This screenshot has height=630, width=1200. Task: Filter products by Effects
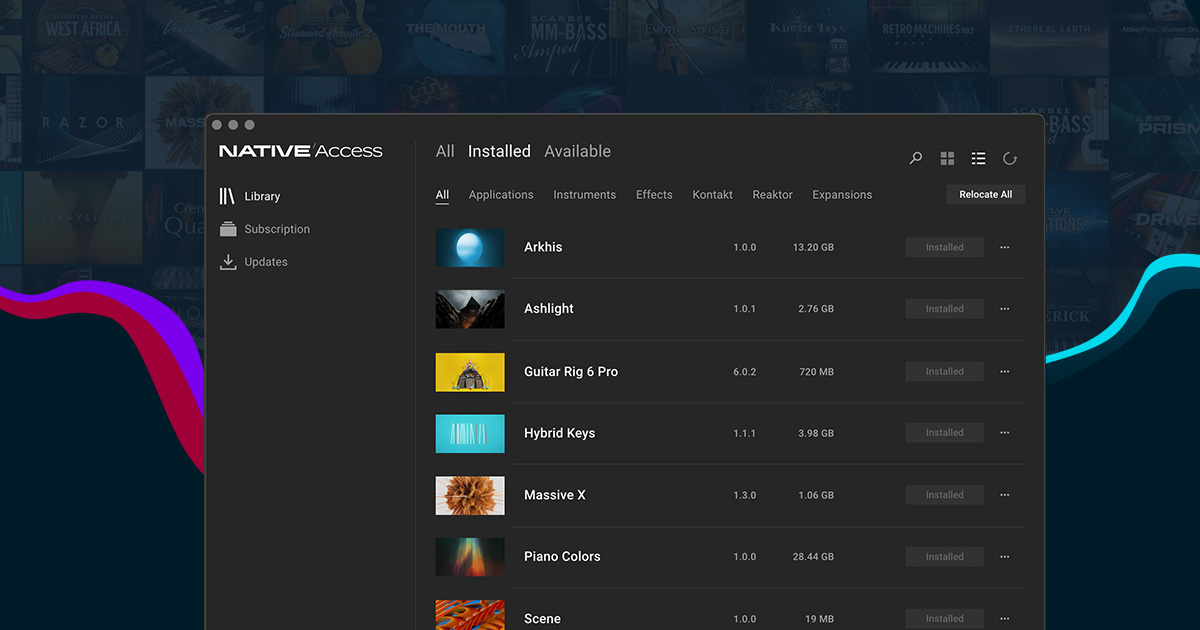coord(654,194)
